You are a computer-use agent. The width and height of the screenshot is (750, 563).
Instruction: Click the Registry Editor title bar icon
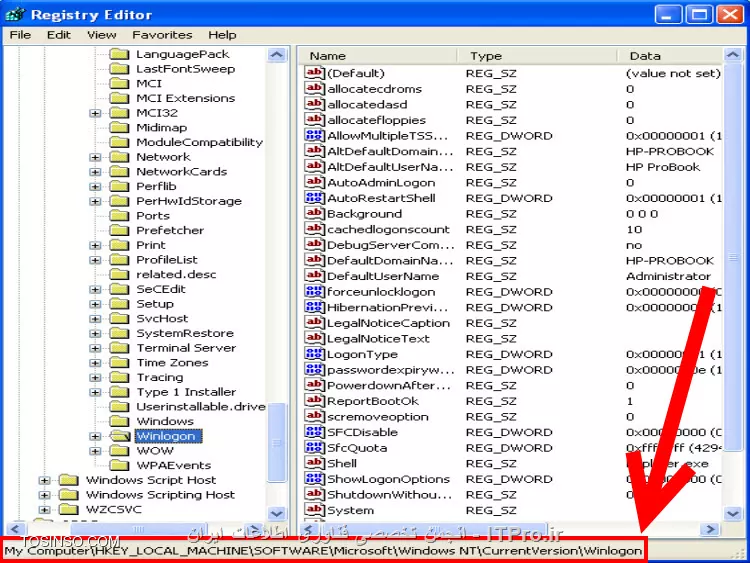[x=15, y=14]
